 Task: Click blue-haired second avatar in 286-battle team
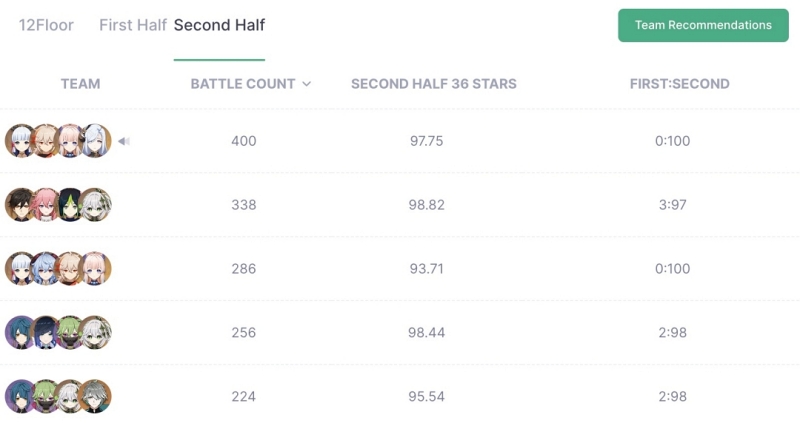tap(45, 268)
